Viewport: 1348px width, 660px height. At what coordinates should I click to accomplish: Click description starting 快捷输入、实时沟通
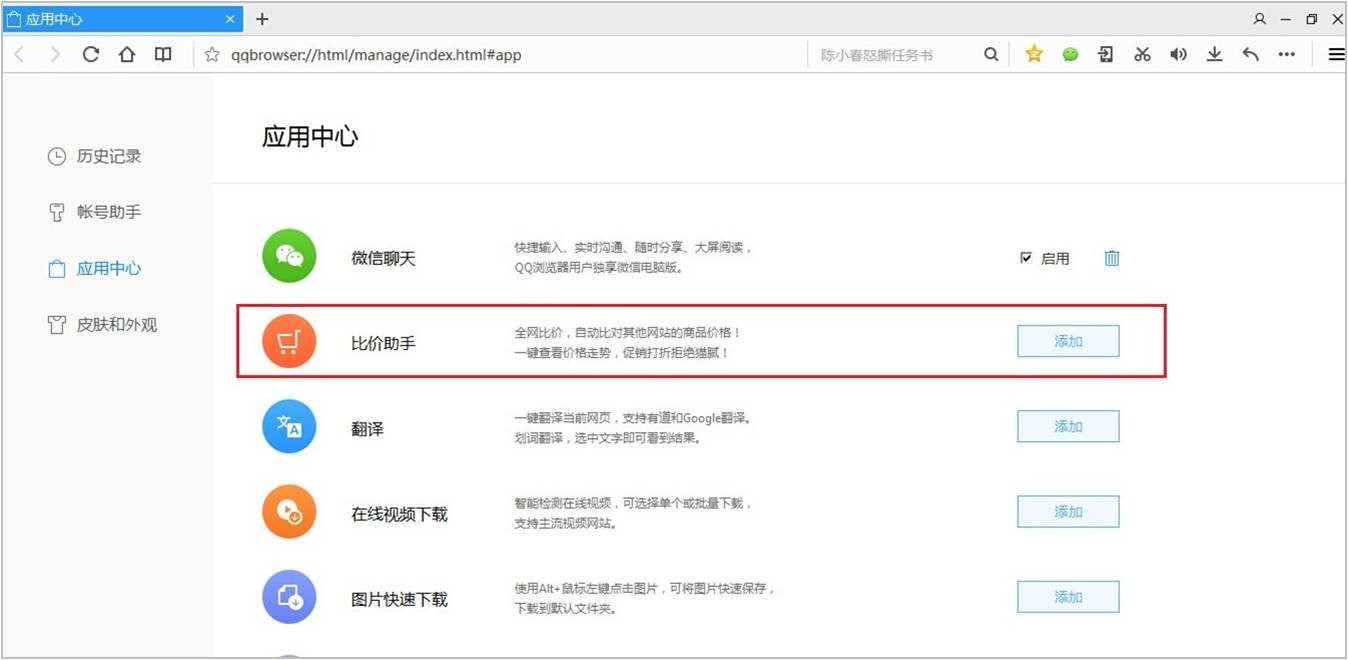tap(633, 257)
